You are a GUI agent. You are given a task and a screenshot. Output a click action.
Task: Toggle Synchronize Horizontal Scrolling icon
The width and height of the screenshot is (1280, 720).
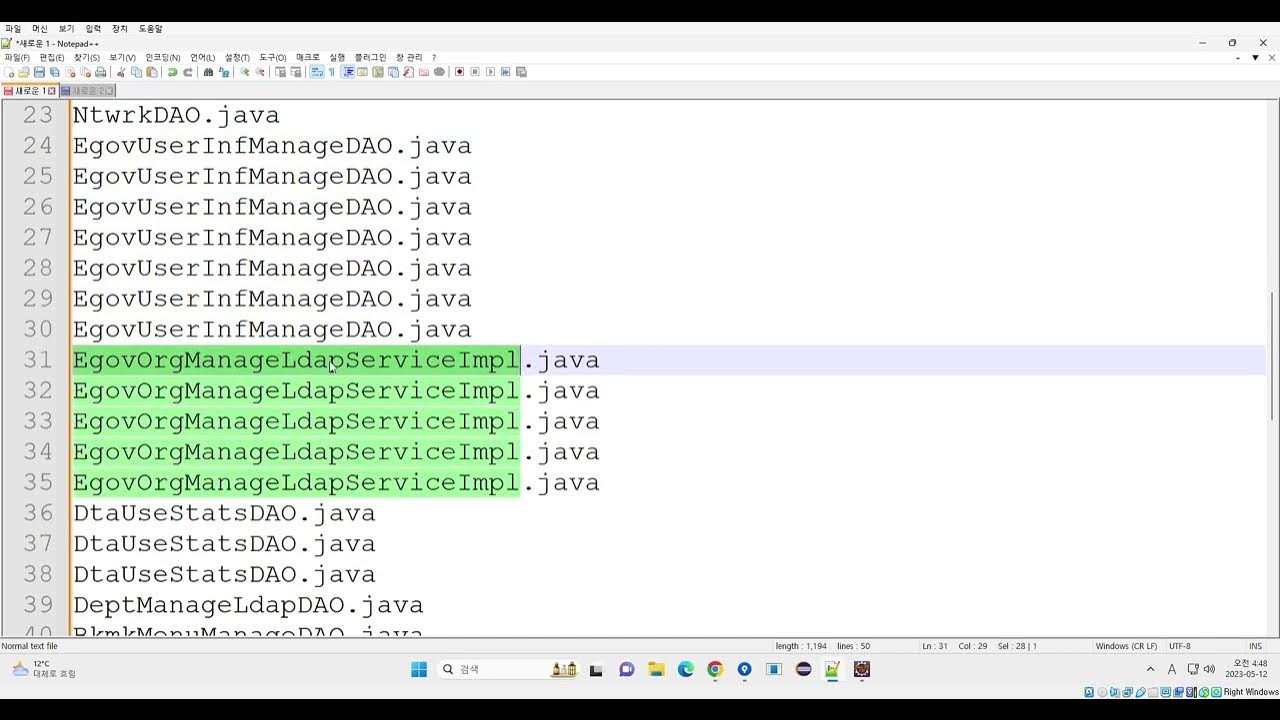tap(296, 72)
